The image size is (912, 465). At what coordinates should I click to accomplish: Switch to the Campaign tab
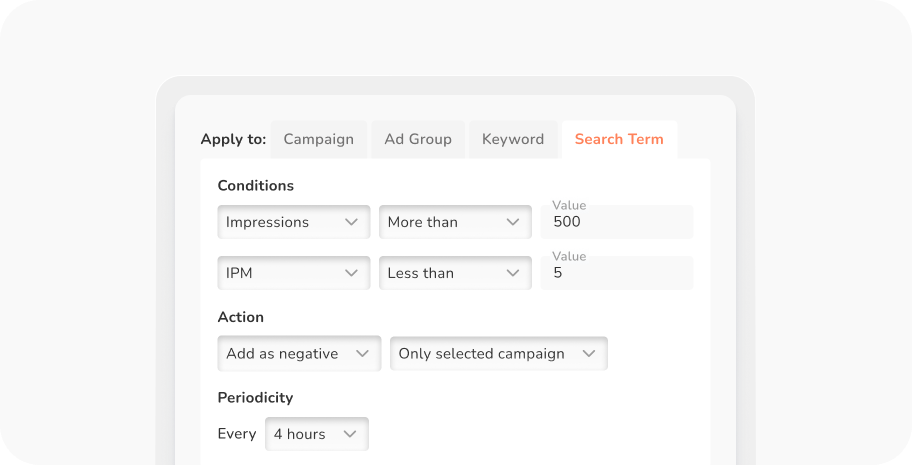tap(318, 139)
